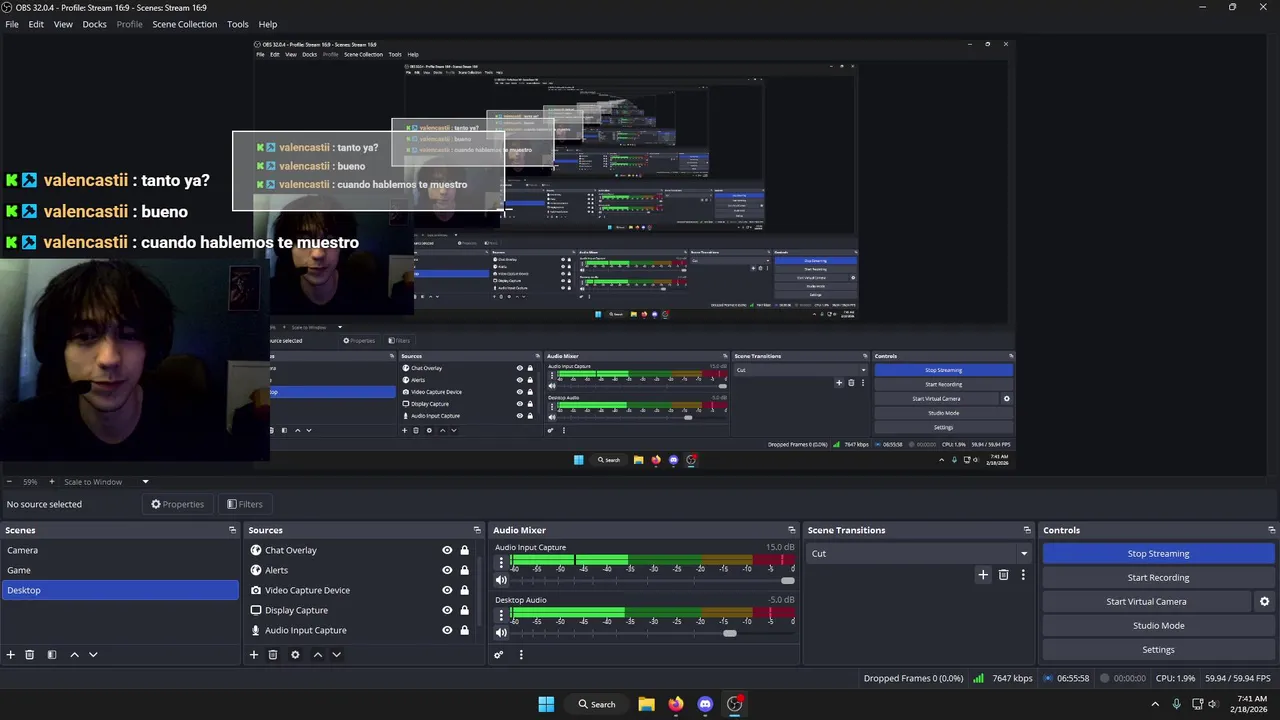Open Audio Input Capture three-dot options
This screenshot has height=720, width=1280.
click(x=502, y=563)
